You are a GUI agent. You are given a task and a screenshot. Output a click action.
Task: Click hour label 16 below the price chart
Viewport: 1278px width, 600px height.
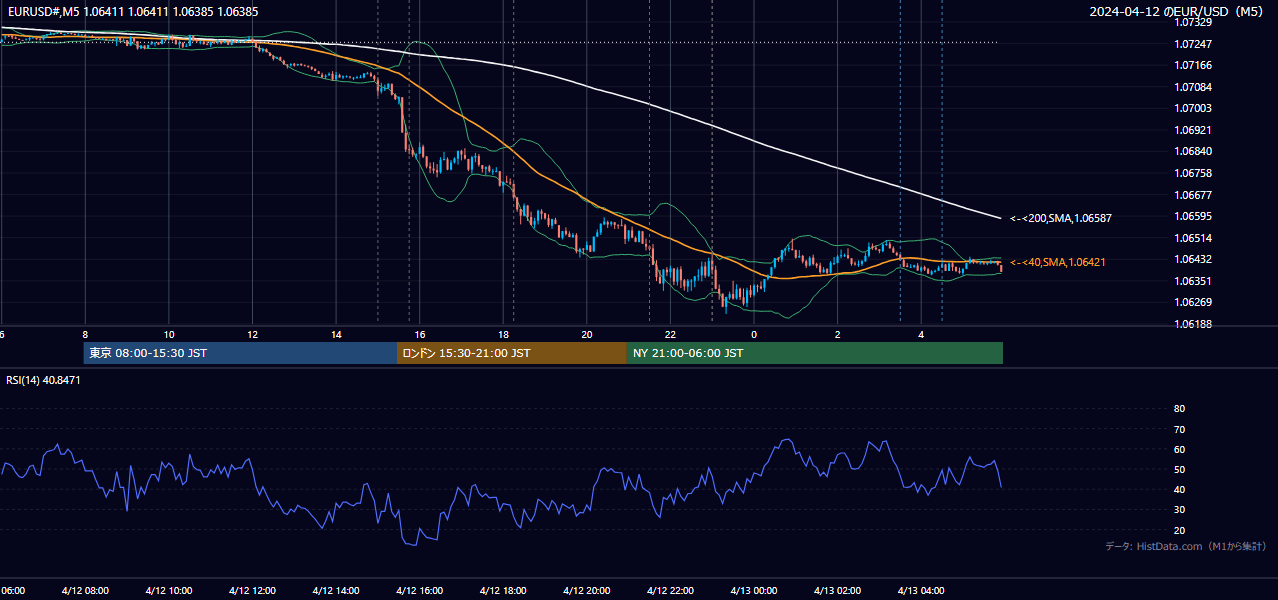pyautogui.click(x=420, y=334)
